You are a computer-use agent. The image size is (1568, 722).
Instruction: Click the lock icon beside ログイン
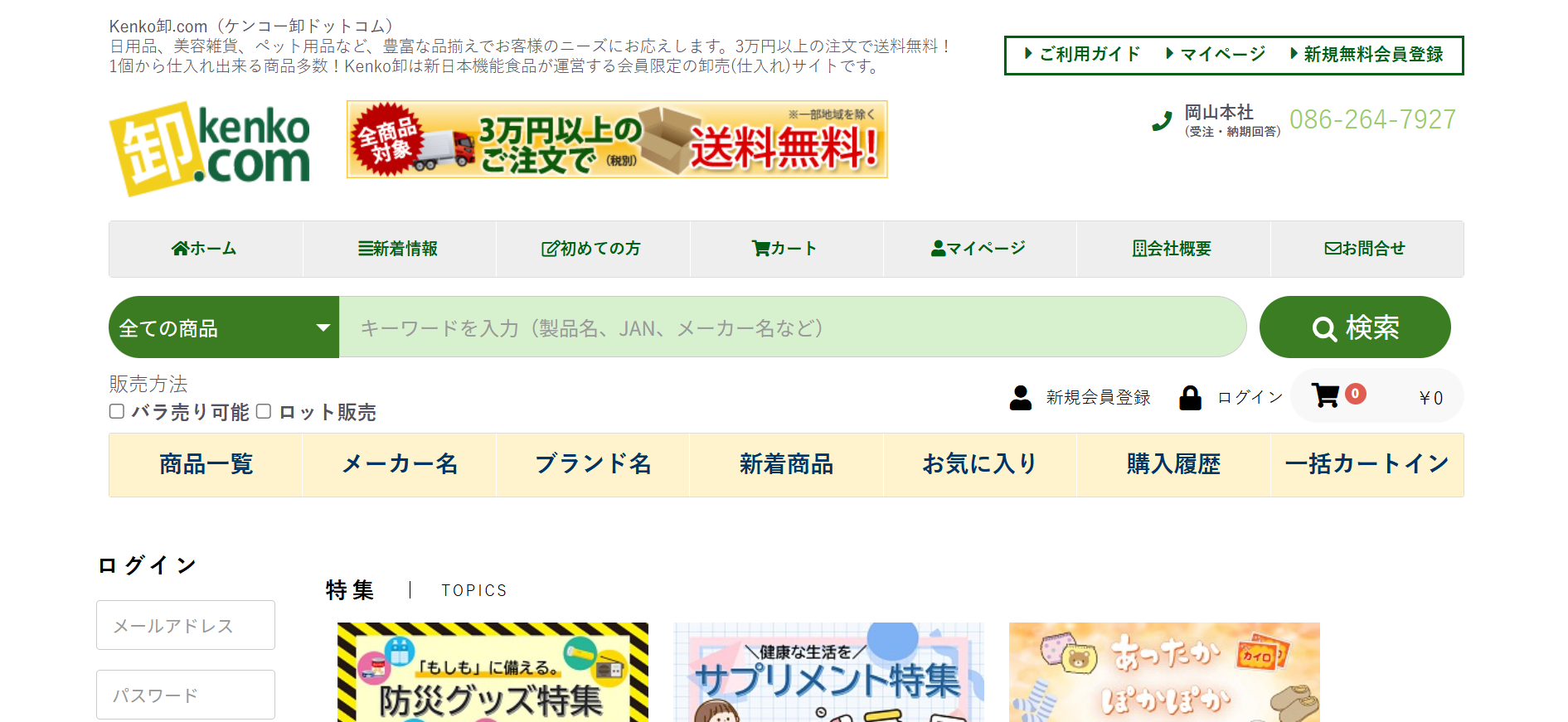tap(1190, 398)
